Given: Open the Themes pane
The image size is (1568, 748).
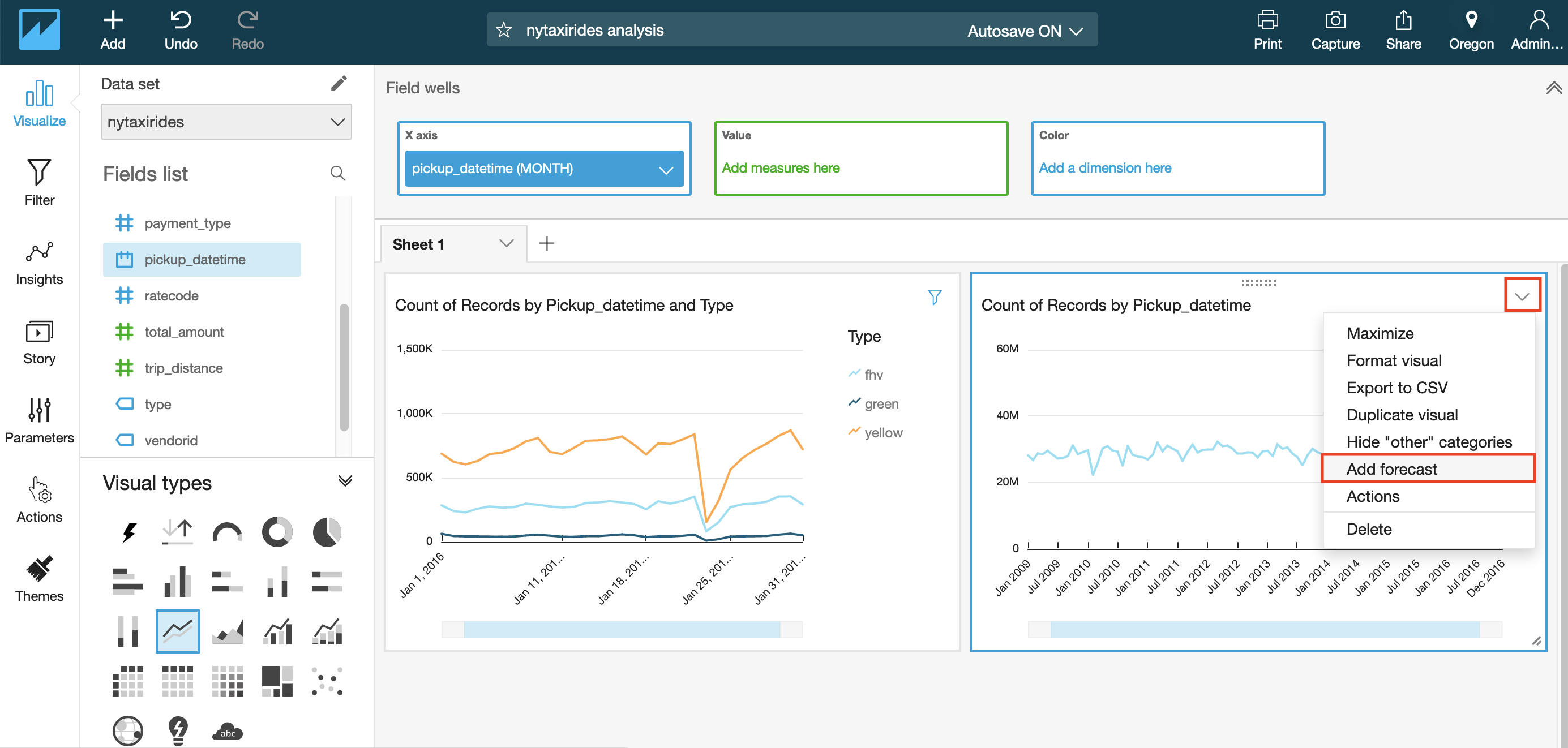Looking at the screenshot, I should [x=40, y=579].
